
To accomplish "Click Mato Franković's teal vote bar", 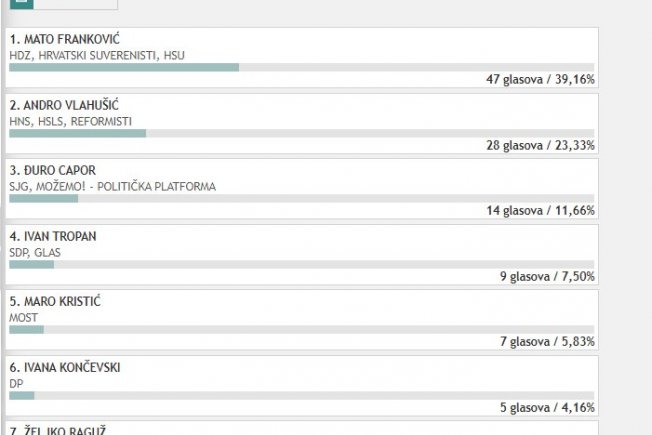I will (x=124, y=67).
